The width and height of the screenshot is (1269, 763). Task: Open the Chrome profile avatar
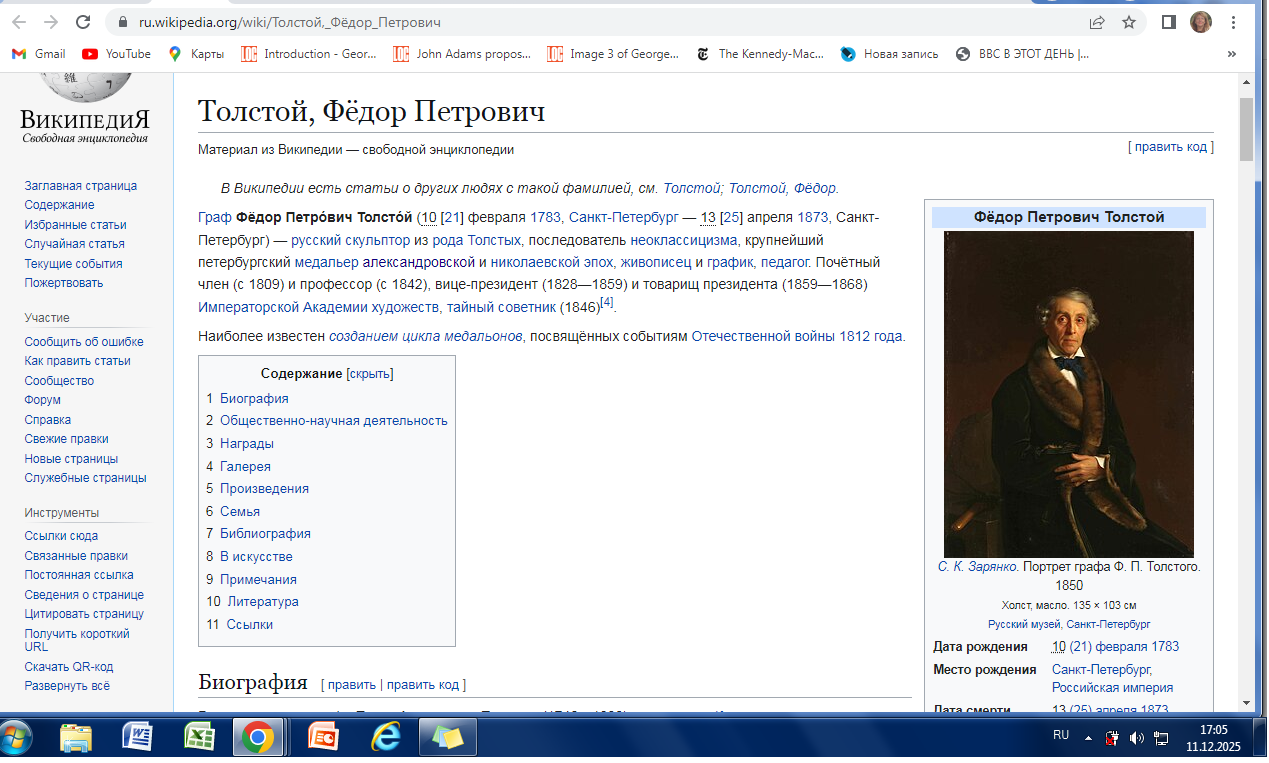pyautogui.click(x=1201, y=22)
